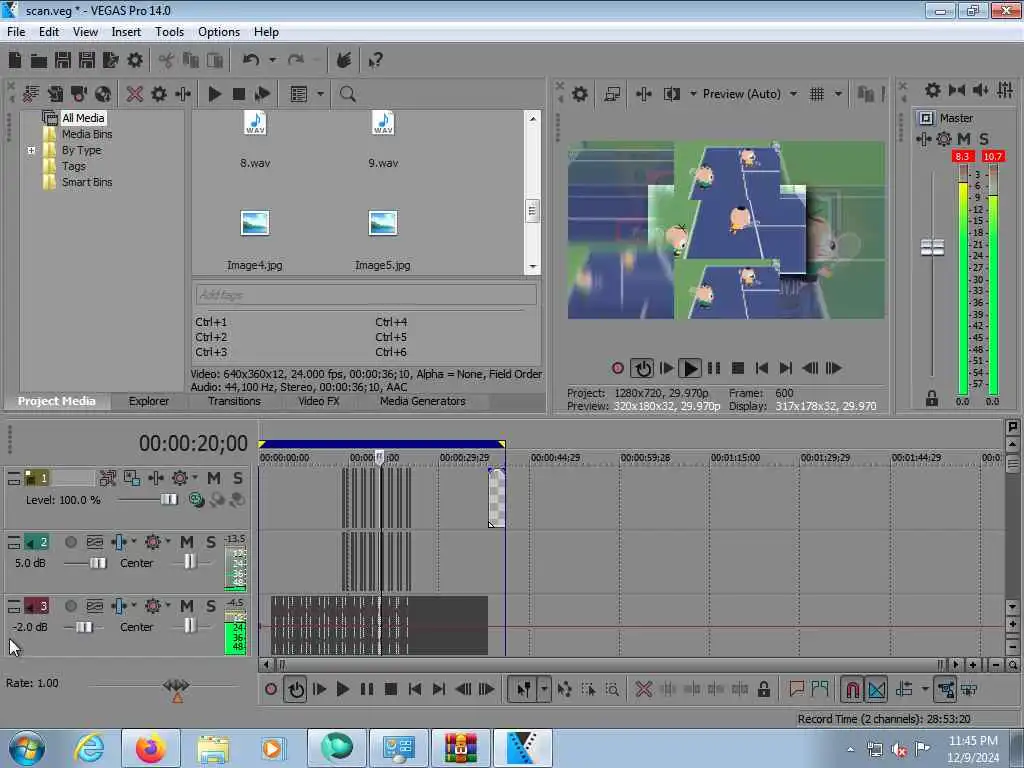The width and height of the screenshot is (1024, 768).
Task: Remove selected media with the red X
Action: pos(135,94)
